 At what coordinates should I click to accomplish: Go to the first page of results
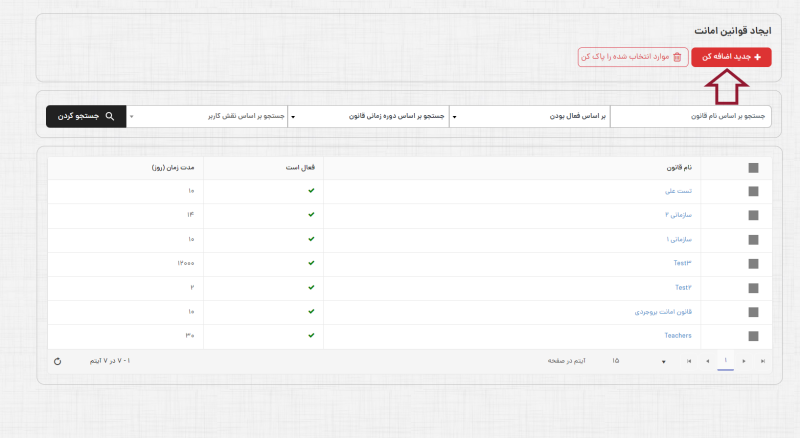coord(688,361)
